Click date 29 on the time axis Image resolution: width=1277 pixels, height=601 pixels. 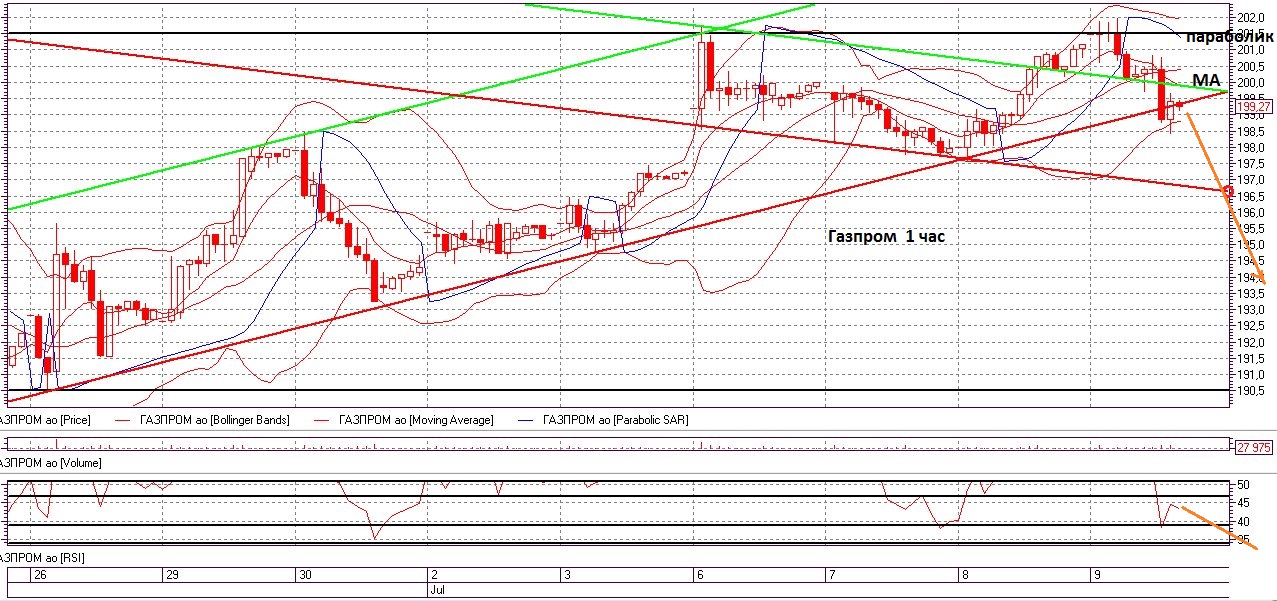click(172, 576)
